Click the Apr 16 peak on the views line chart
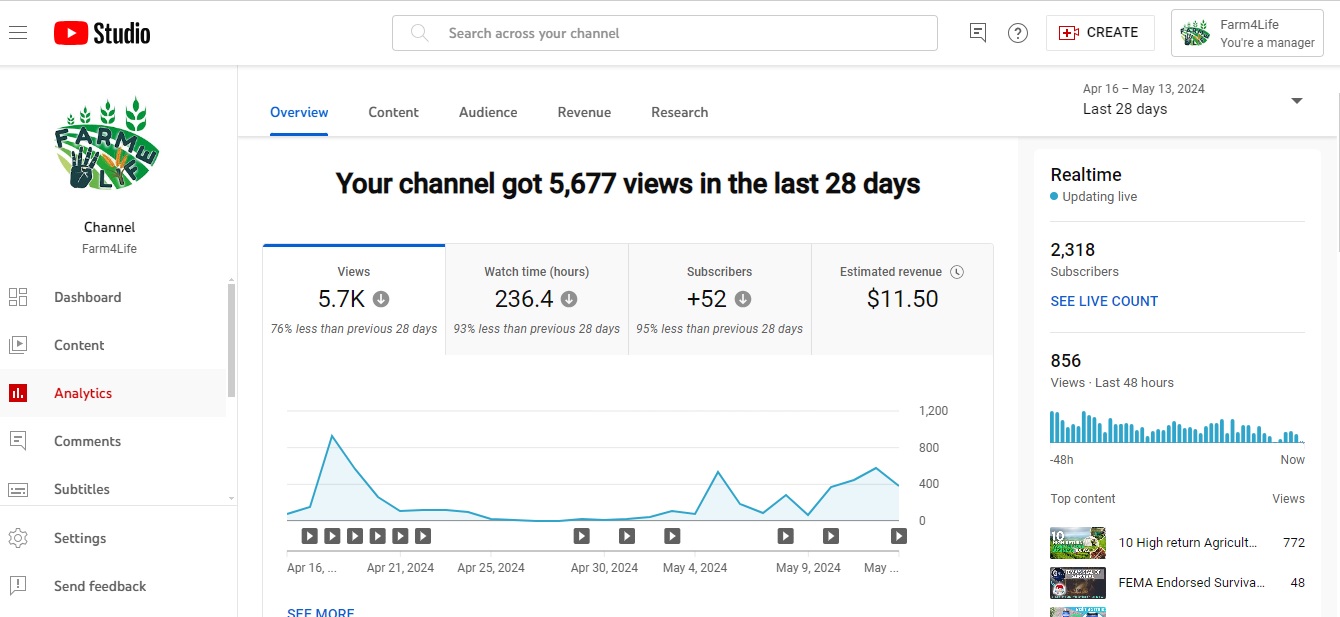 coord(332,436)
